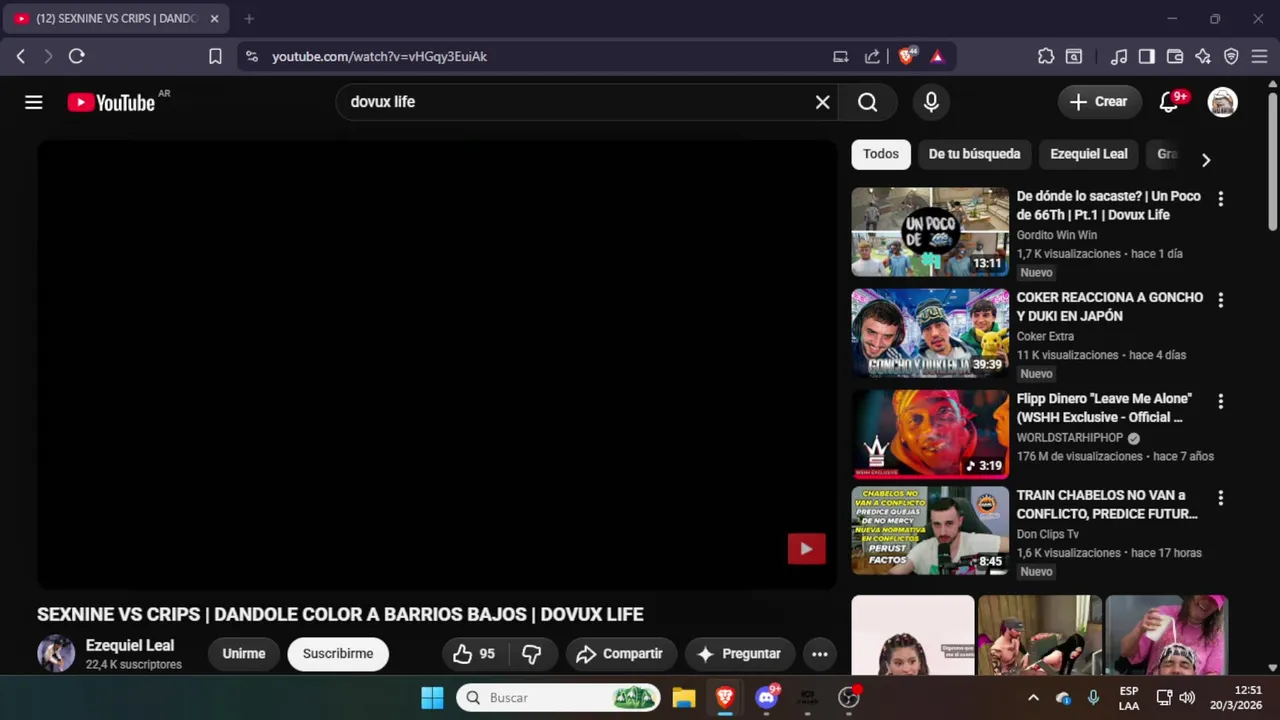Click the Preguntar AI button

click(740, 654)
